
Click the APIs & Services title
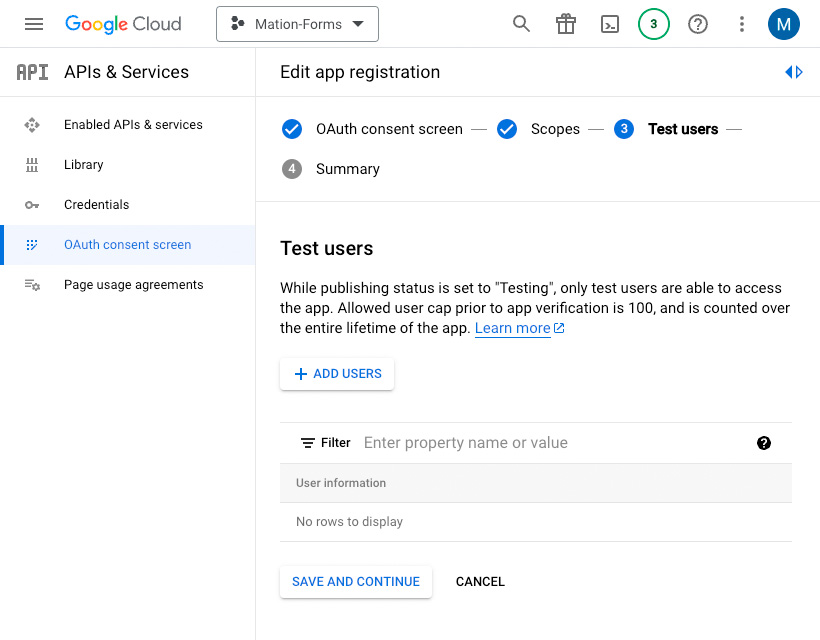pyautogui.click(x=127, y=72)
